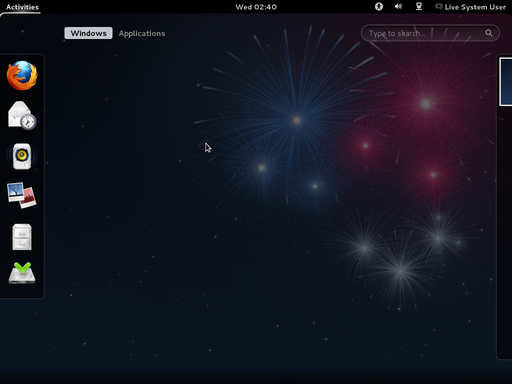This screenshot has width=512, height=384.
Task: Open Rhythmbox music player icon
Action: [x=22, y=156]
